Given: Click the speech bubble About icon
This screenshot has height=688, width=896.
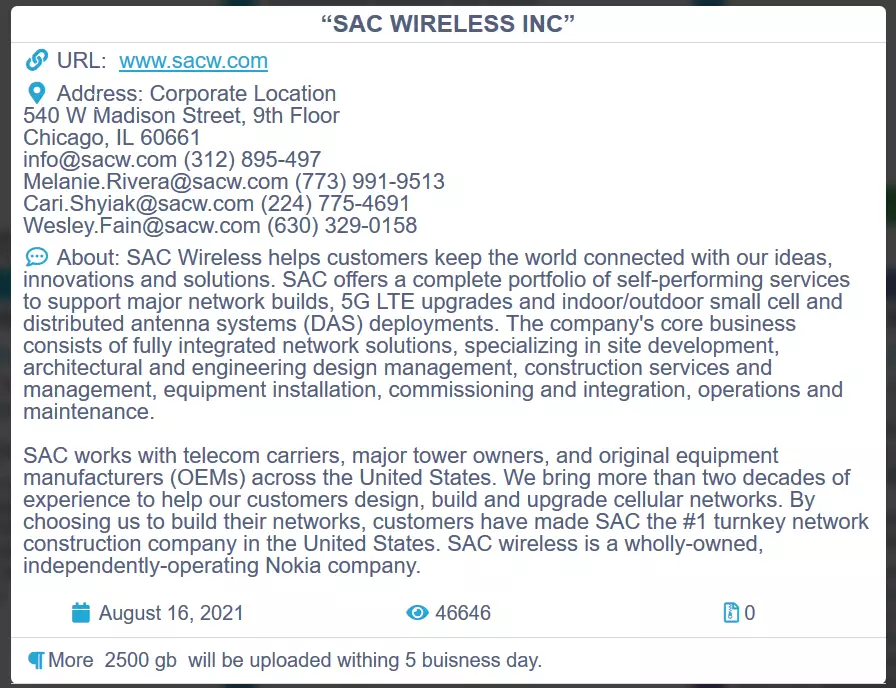Looking at the screenshot, I should point(37,258).
